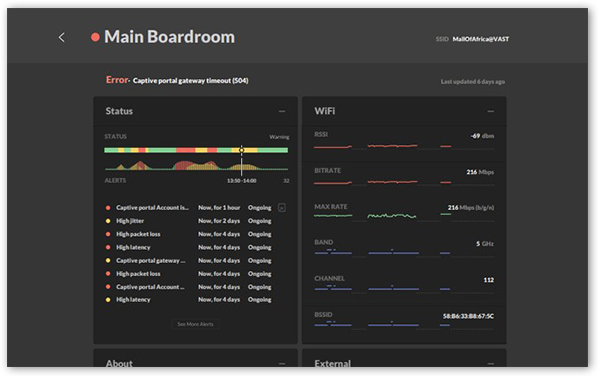The image size is (600, 378).
Task: Select the timeline marker on status bar
Action: pyautogui.click(x=241, y=150)
